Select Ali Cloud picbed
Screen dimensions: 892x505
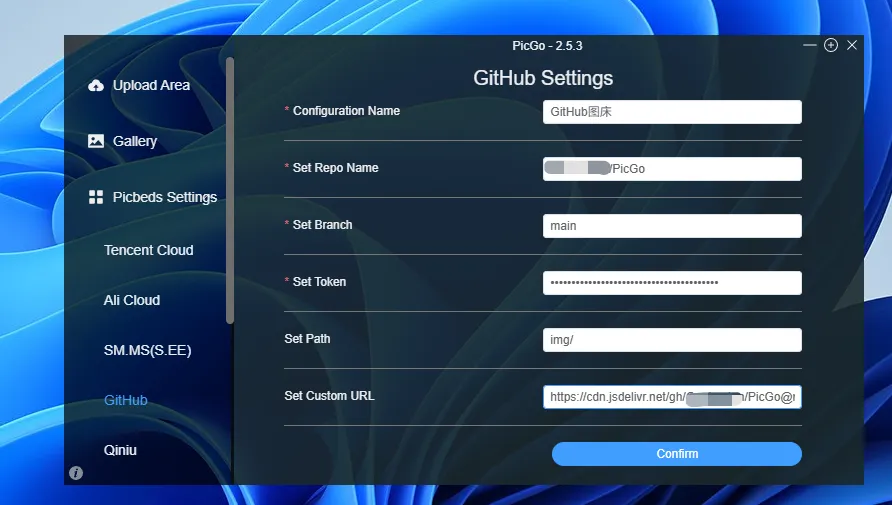131,300
